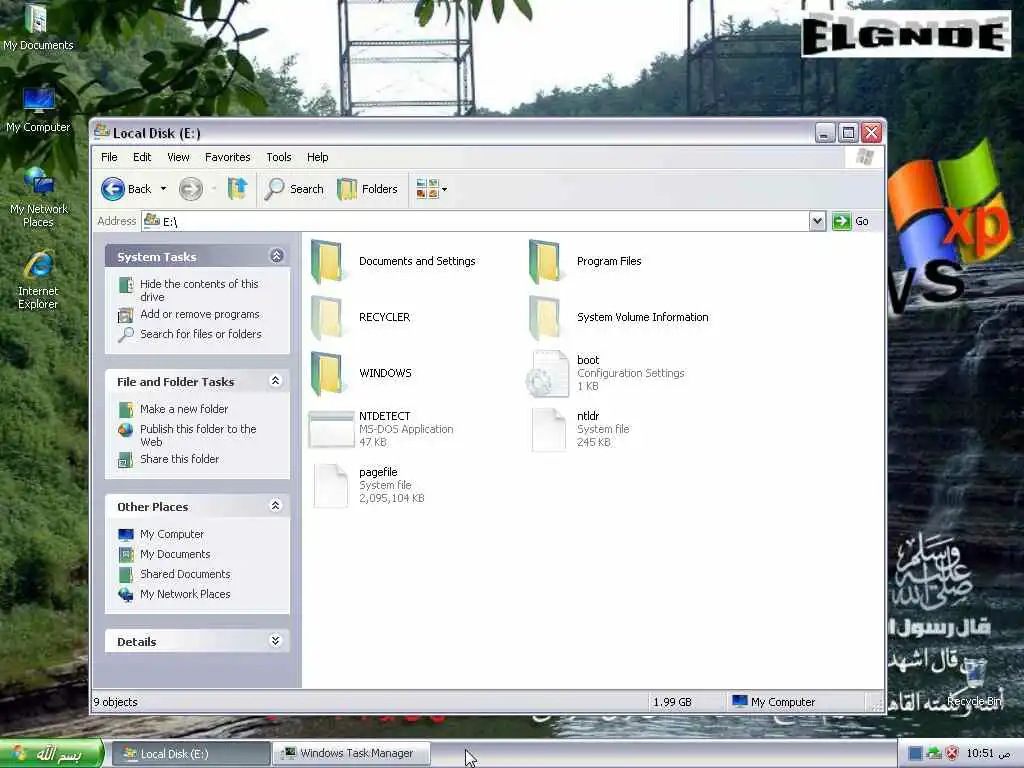Open the Help menu
The image size is (1024, 768).
click(x=317, y=157)
